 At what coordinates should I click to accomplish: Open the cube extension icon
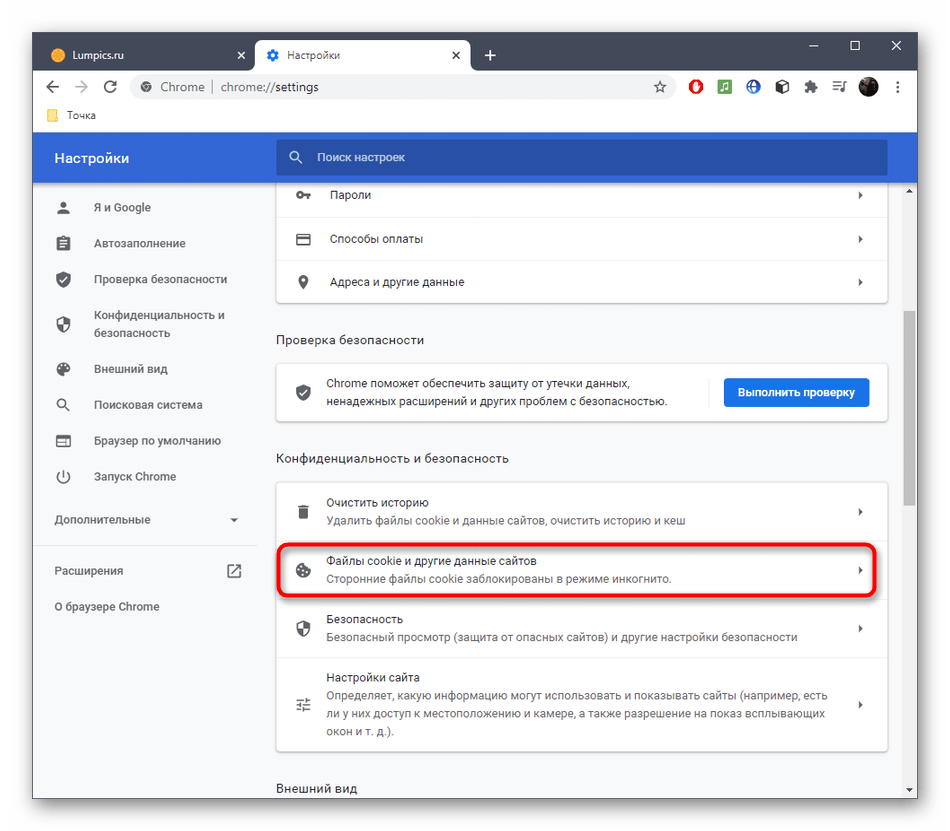pyautogui.click(x=782, y=87)
